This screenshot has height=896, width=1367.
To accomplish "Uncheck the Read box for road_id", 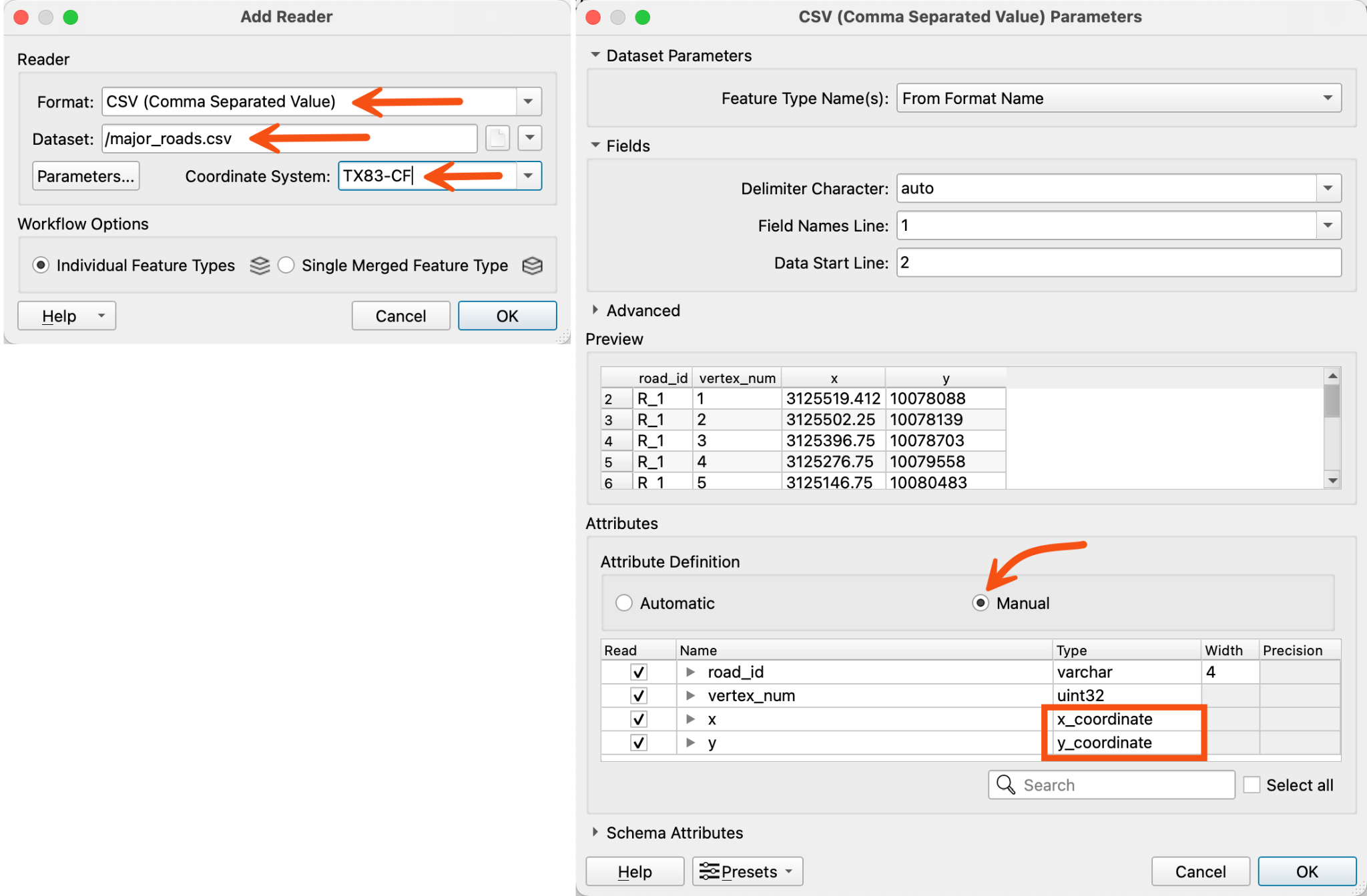I will (639, 672).
